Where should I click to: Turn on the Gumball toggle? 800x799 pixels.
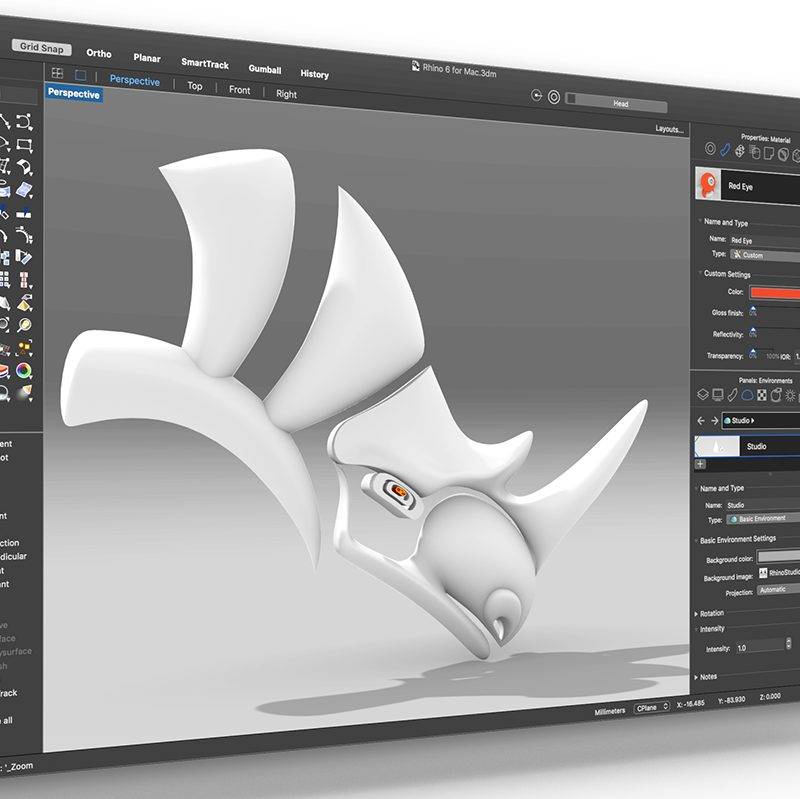[x=264, y=70]
